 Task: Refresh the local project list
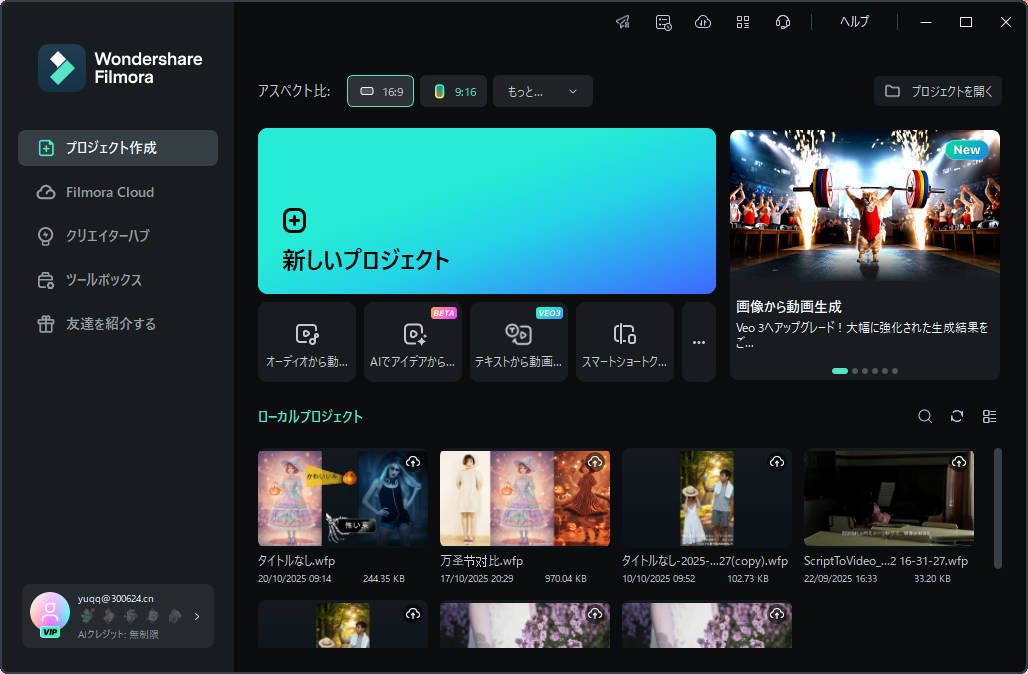pyautogui.click(x=957, y=416)
